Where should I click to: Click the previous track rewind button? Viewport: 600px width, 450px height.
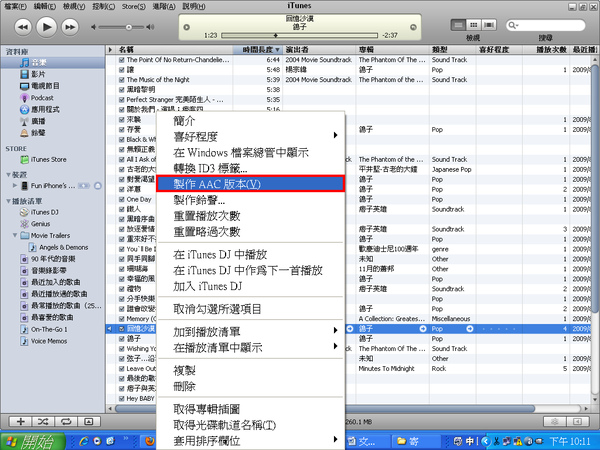[23, 27]
